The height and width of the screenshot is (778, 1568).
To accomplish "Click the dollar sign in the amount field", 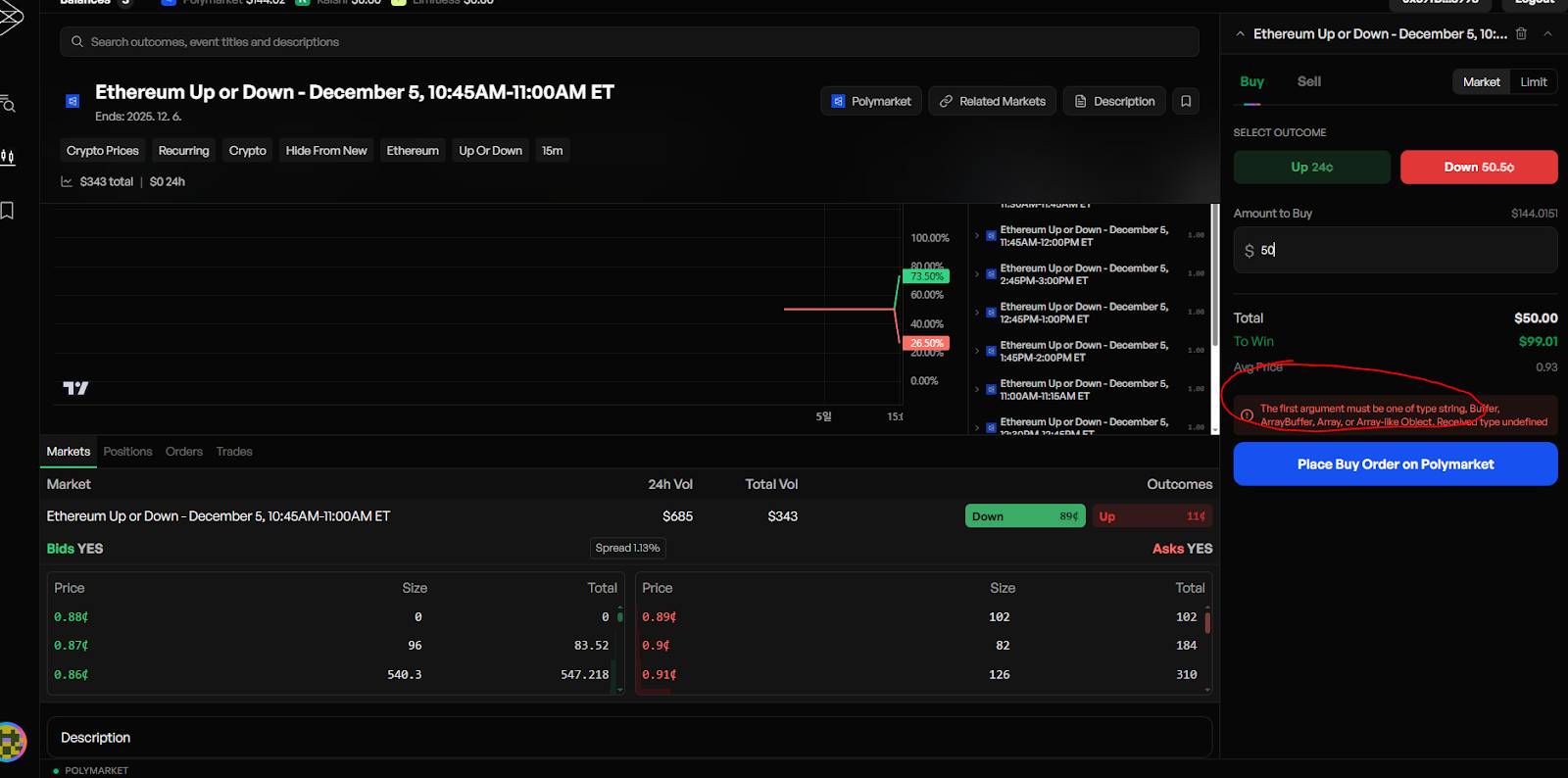I will pyautogui.click(x=1249, y=251).
